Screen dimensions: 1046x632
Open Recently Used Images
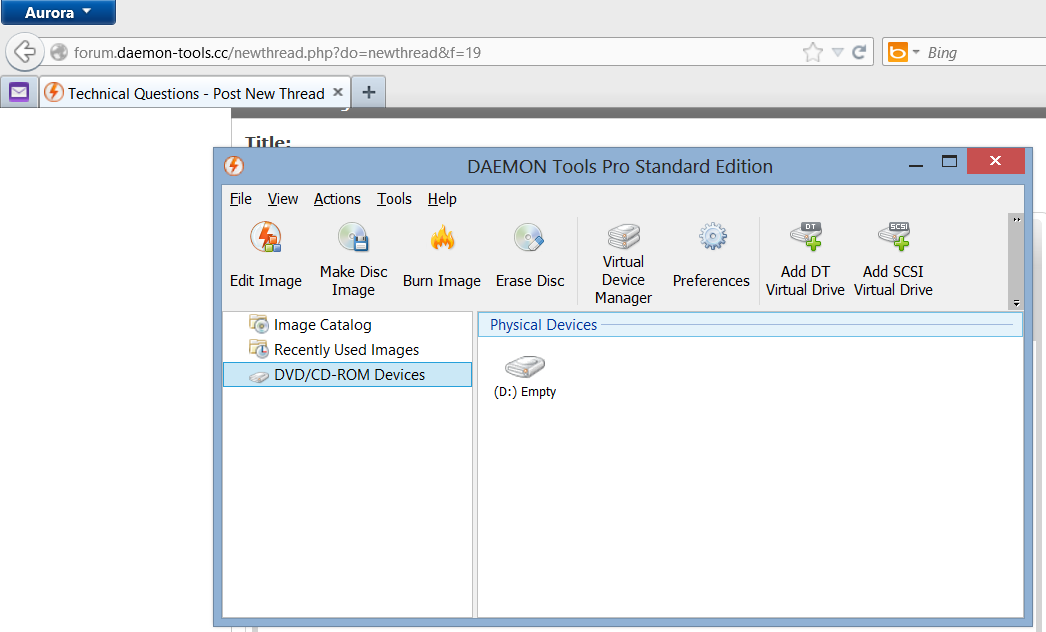346,350
